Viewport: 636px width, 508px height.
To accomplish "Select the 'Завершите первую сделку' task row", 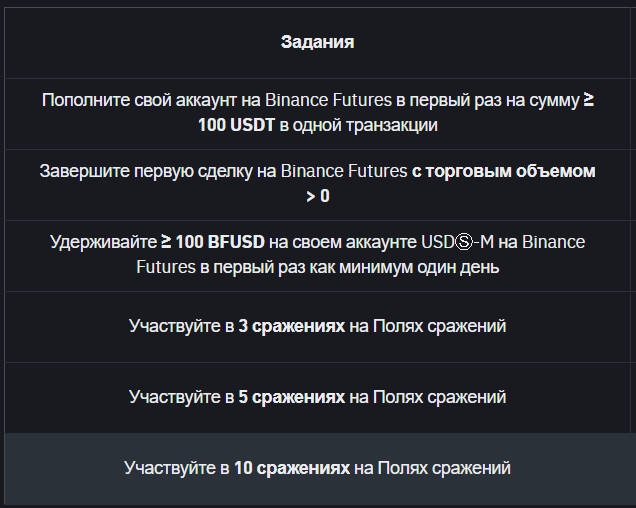I will 318,185.
